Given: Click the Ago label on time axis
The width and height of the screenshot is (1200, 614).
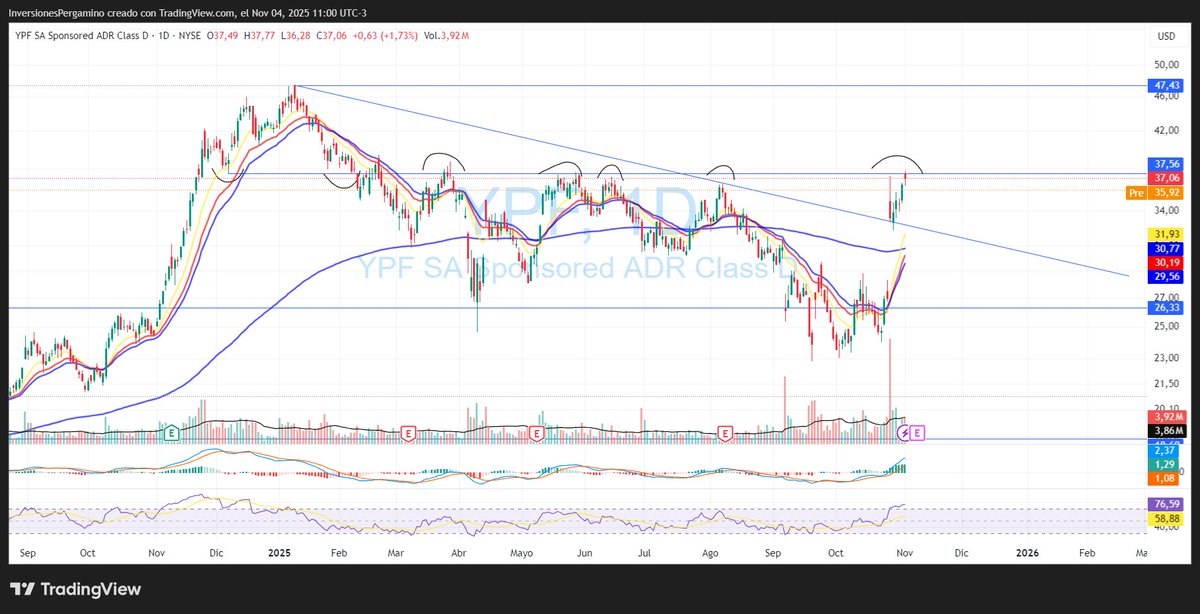Looking at the screenshot, I should click(711, 552).
